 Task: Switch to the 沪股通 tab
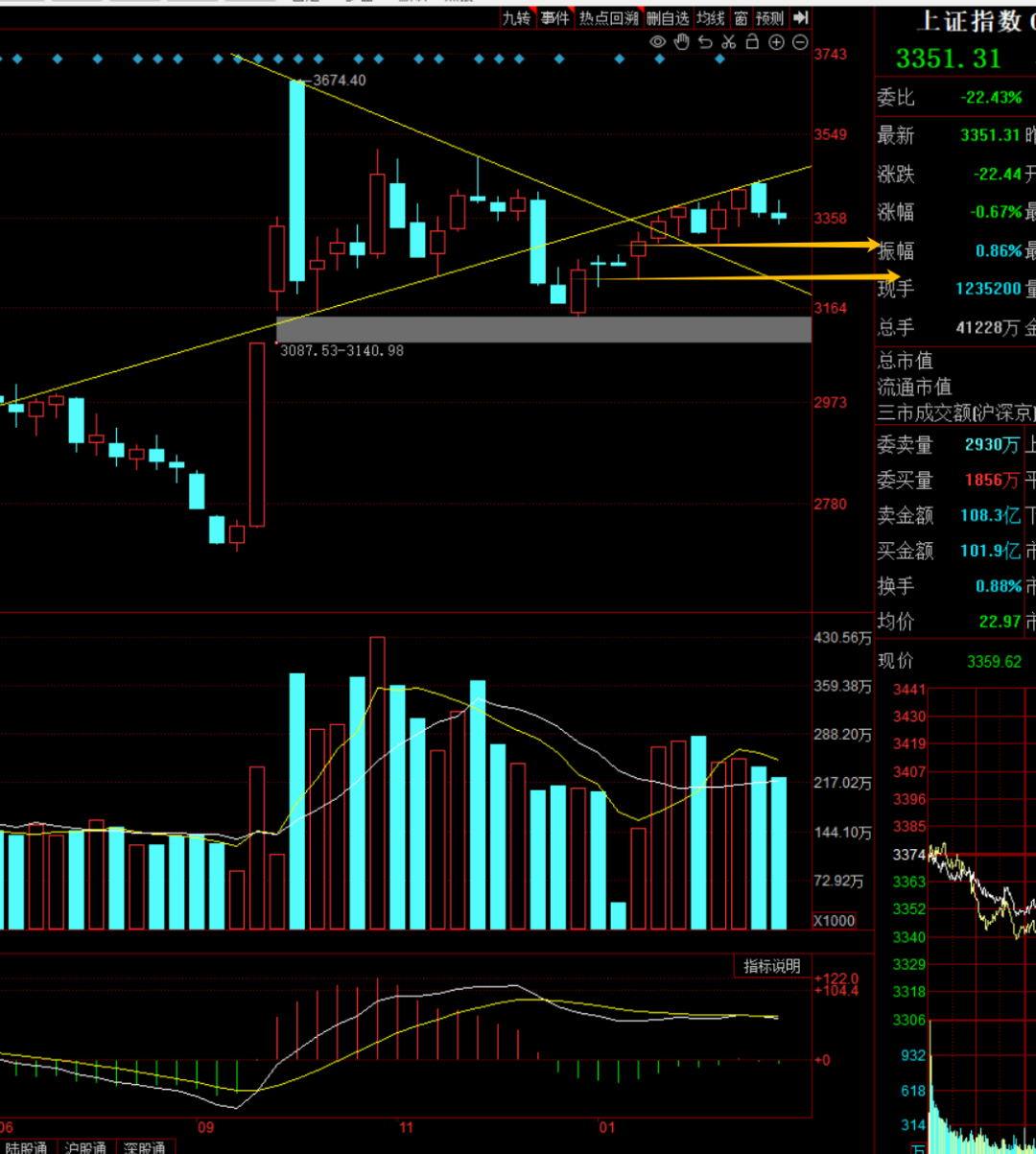click(x=86, y=1147)
